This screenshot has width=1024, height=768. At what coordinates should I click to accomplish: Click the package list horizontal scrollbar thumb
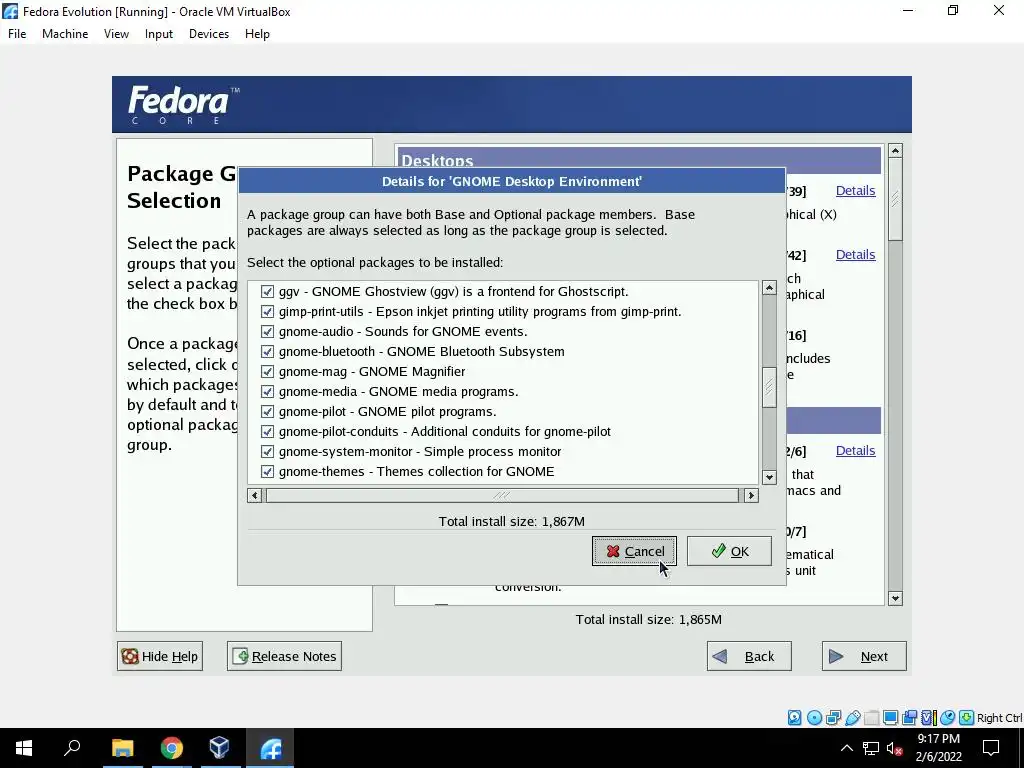[x=502, y=496]
